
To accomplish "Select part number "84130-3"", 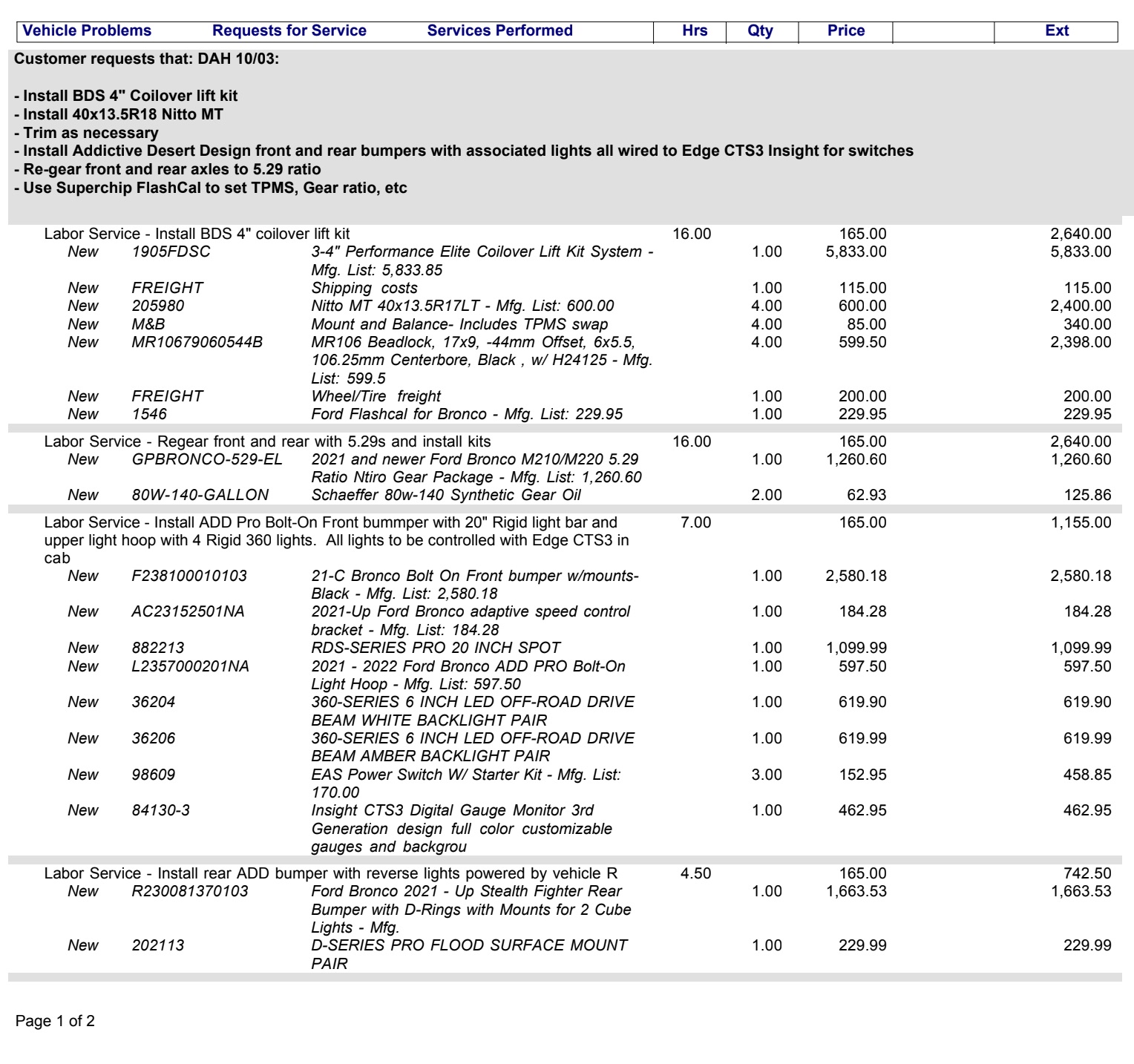I will click(x=161, y=811).
